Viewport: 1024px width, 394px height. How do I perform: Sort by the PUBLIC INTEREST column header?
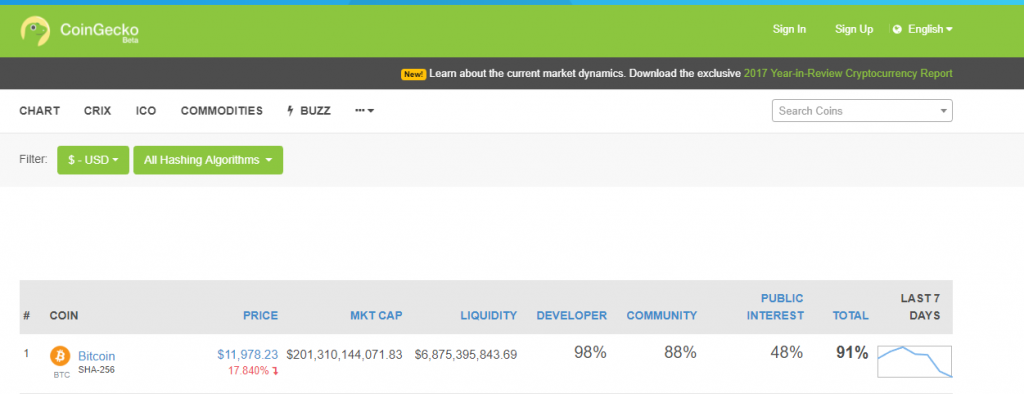coord(776,307)
